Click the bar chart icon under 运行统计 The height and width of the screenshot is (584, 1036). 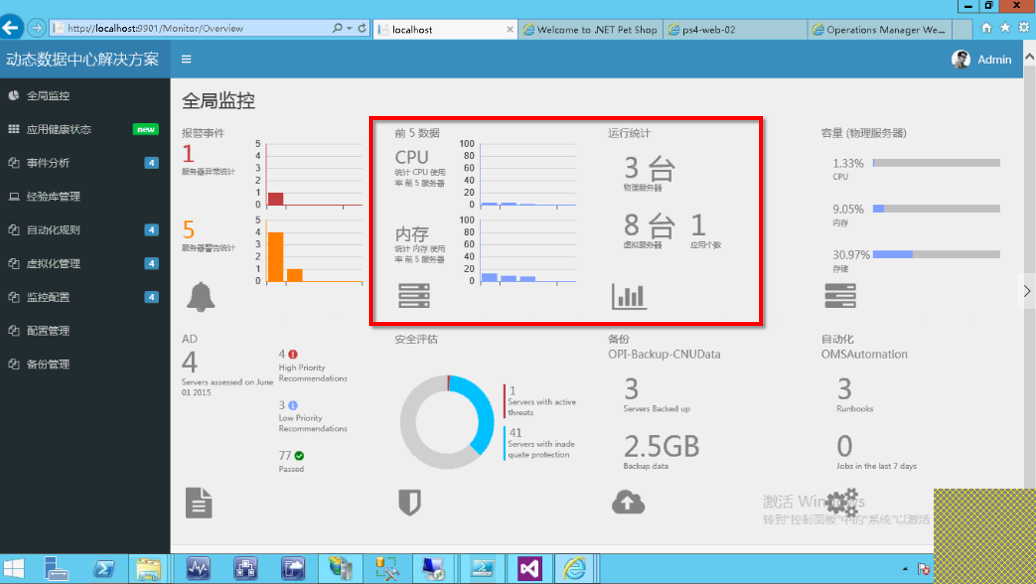[x=629, y=296]
